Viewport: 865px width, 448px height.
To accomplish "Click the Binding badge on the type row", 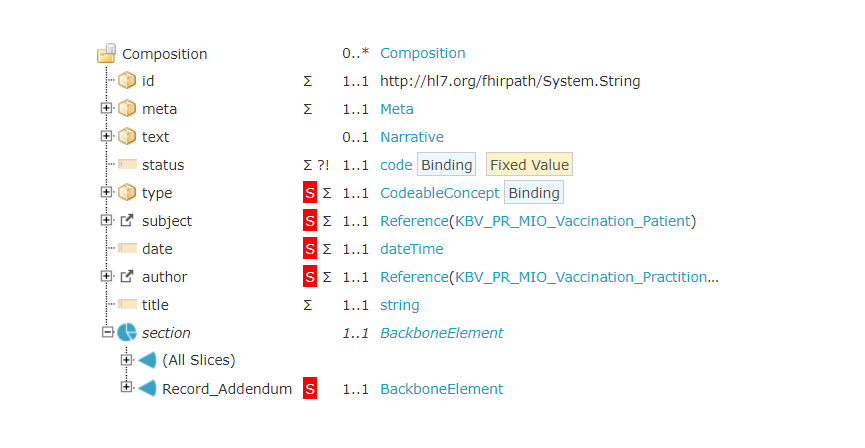I will click(x=534, y=193).
